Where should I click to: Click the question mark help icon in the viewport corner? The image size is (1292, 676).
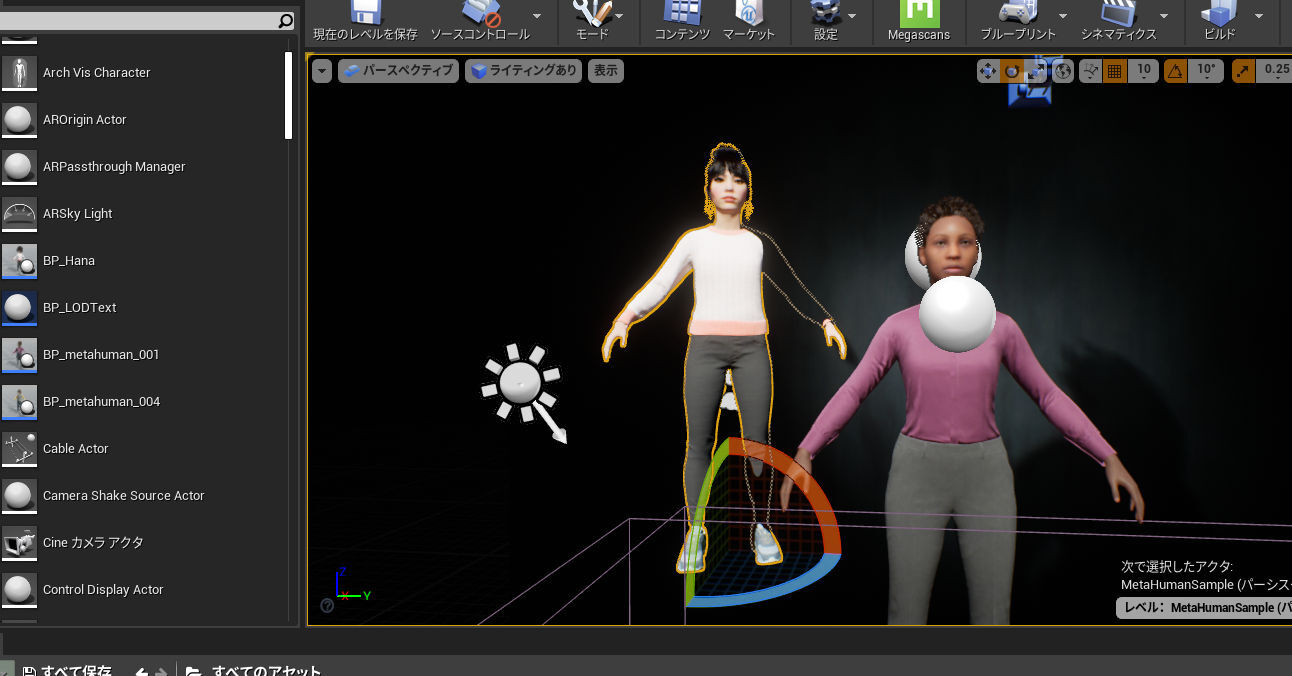click(x=327, y=605)
